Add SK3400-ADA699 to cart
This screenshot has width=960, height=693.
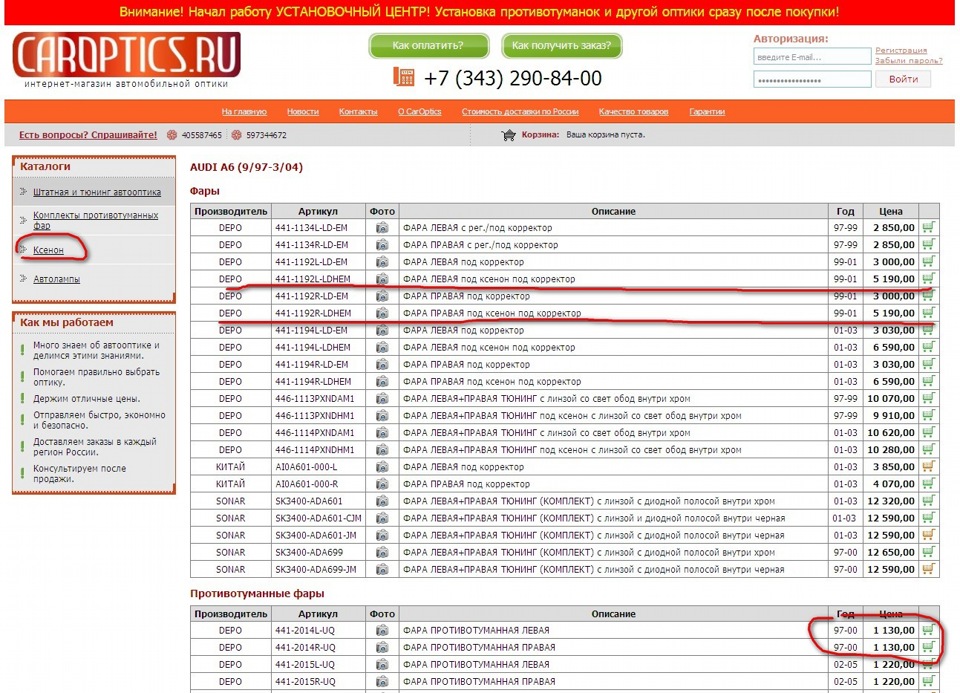[928, 552]
